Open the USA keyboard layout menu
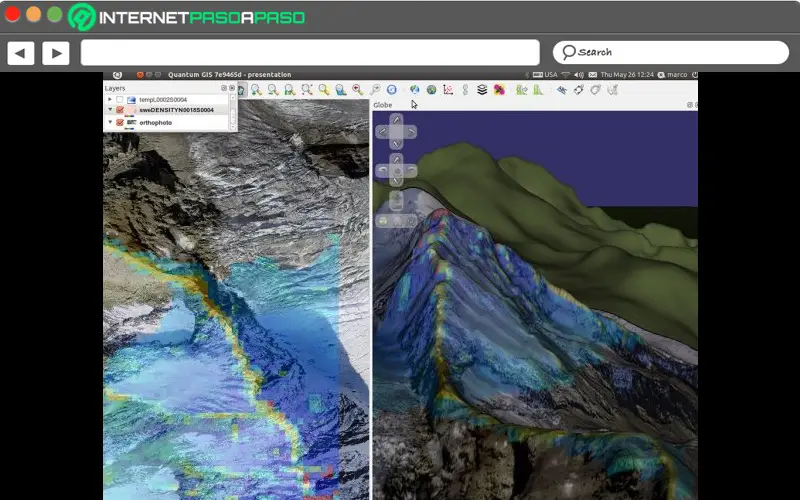This screenshot has width=800, height=500. pyautogui.click(x=545, y=74)
